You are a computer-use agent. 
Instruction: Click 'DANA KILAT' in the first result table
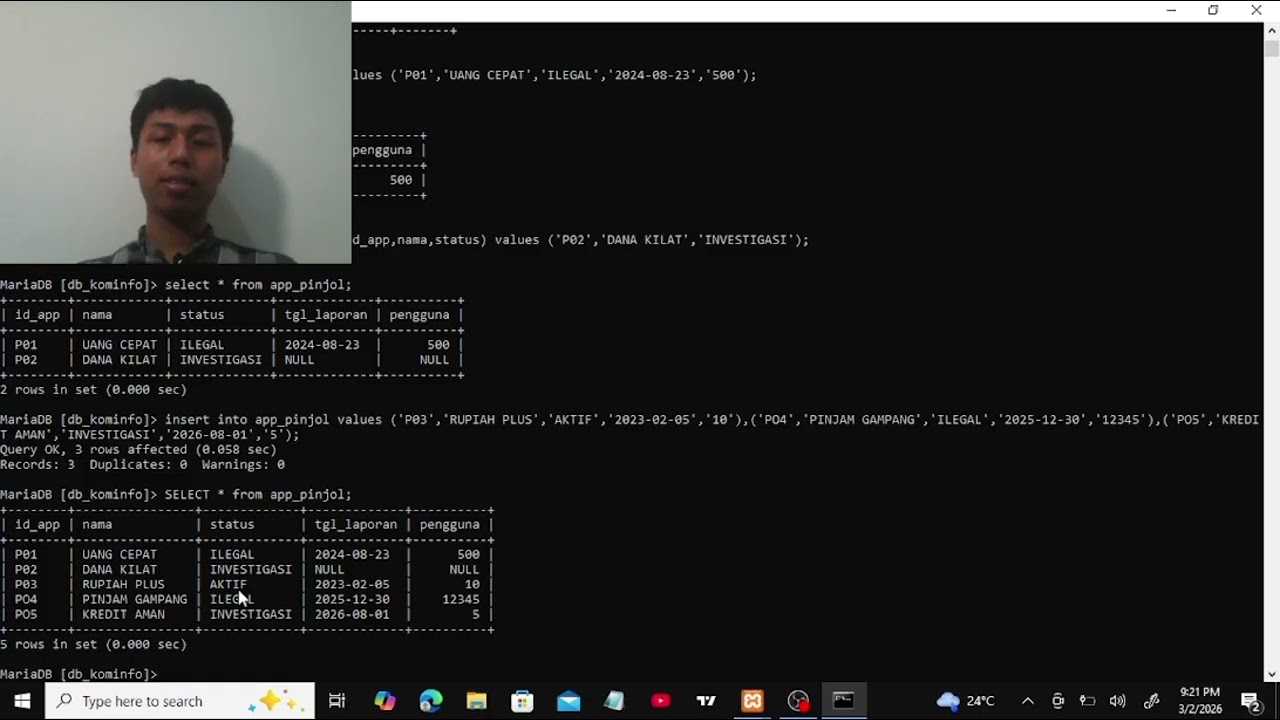click(x=119, y=359)
